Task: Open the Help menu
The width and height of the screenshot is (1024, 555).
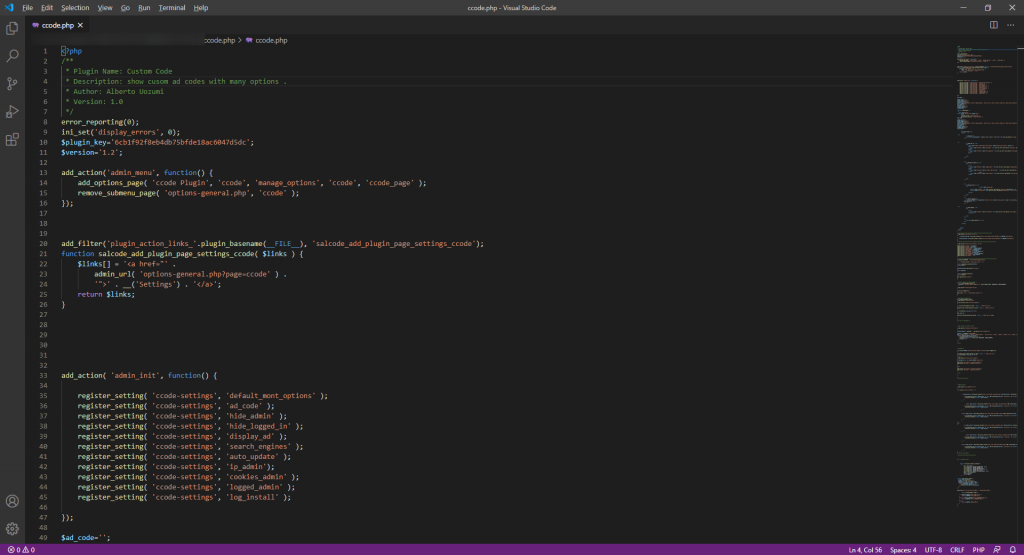Action: [200, 8]
